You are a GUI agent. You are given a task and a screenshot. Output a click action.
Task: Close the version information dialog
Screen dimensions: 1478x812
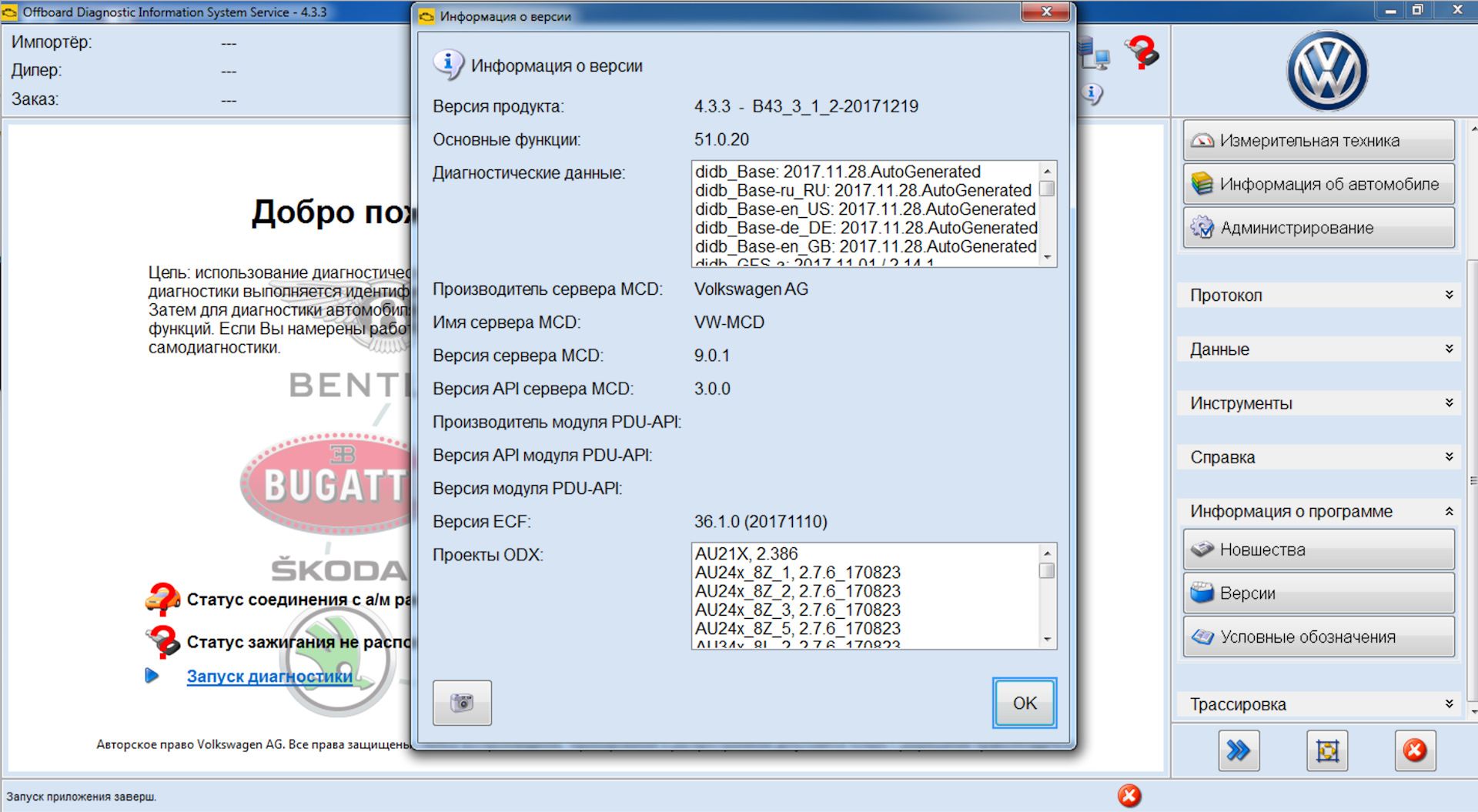pos(1046,12)
